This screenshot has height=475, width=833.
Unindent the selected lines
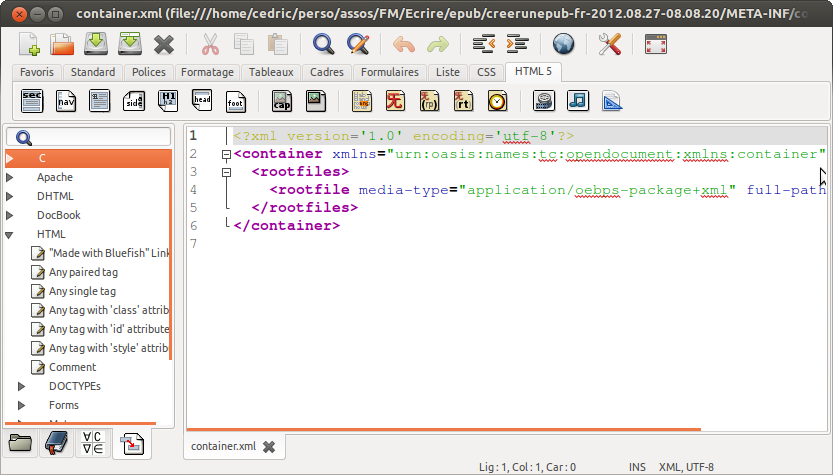point(483,44)
